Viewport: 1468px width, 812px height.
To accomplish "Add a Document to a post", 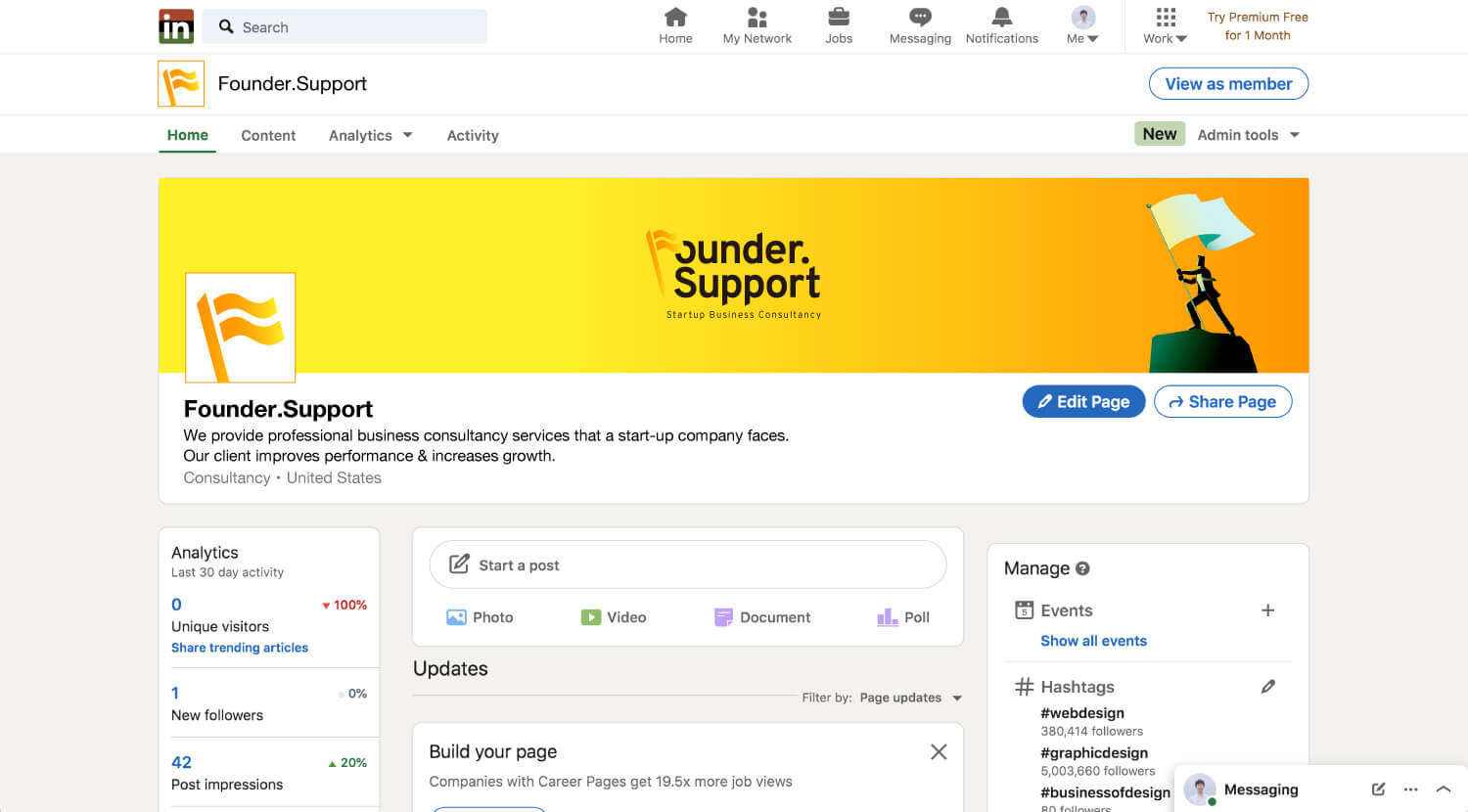I will [x=762, y=617].
